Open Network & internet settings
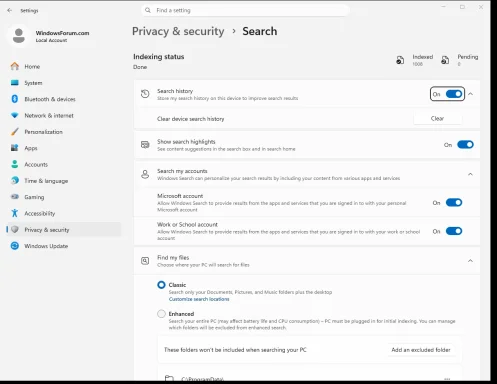Image resolution: width=497 pixels, height=384 pixels. click(x=64, y=115)
